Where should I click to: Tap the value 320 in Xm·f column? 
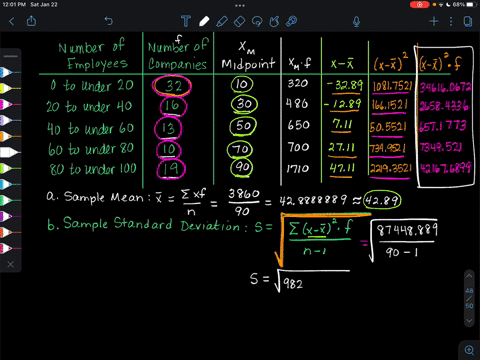click(298, 83)
